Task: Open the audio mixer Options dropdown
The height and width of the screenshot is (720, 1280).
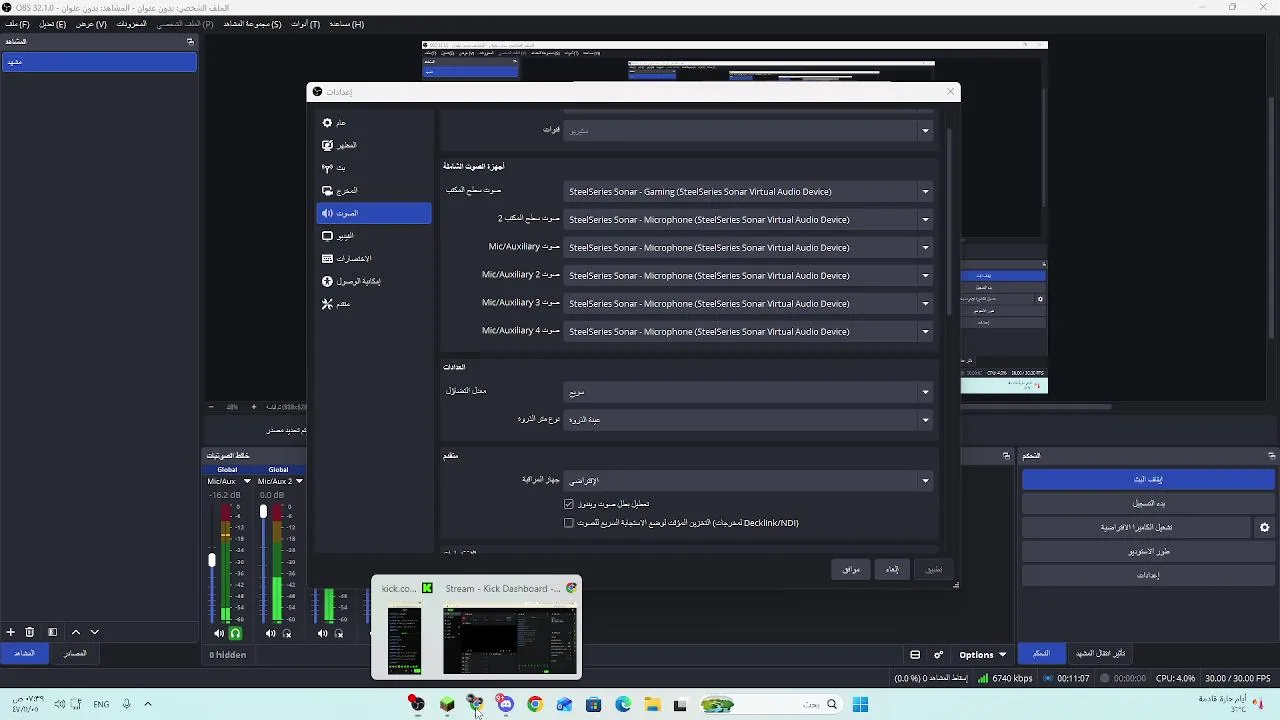Action: 982,655
